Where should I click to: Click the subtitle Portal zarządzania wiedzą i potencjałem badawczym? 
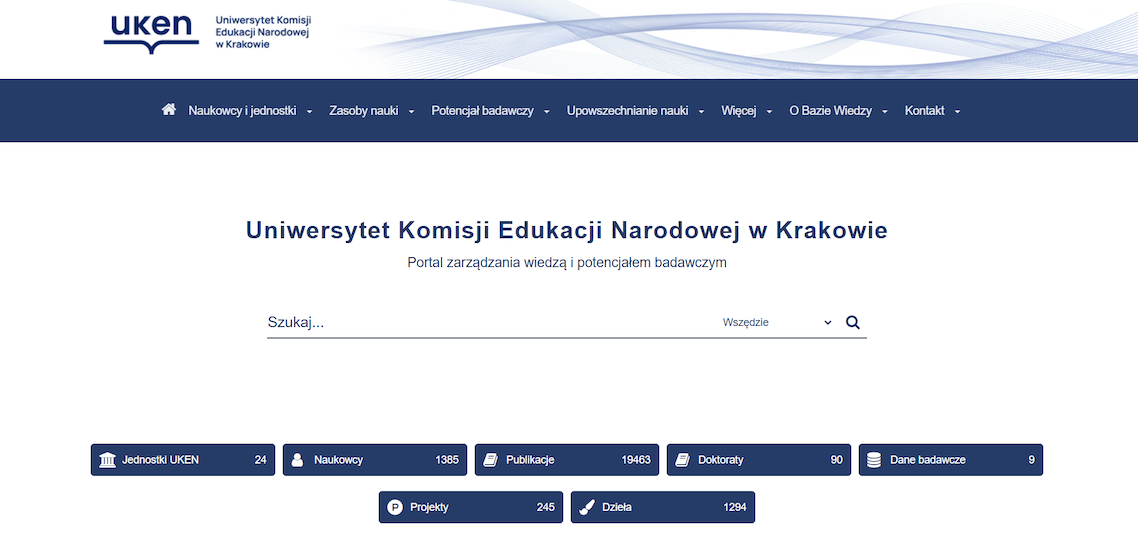[x=567, y=263]
